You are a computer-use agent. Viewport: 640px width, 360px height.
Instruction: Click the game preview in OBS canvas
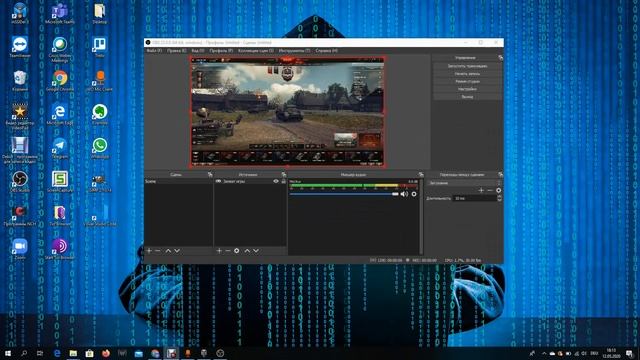coord(288,112)
